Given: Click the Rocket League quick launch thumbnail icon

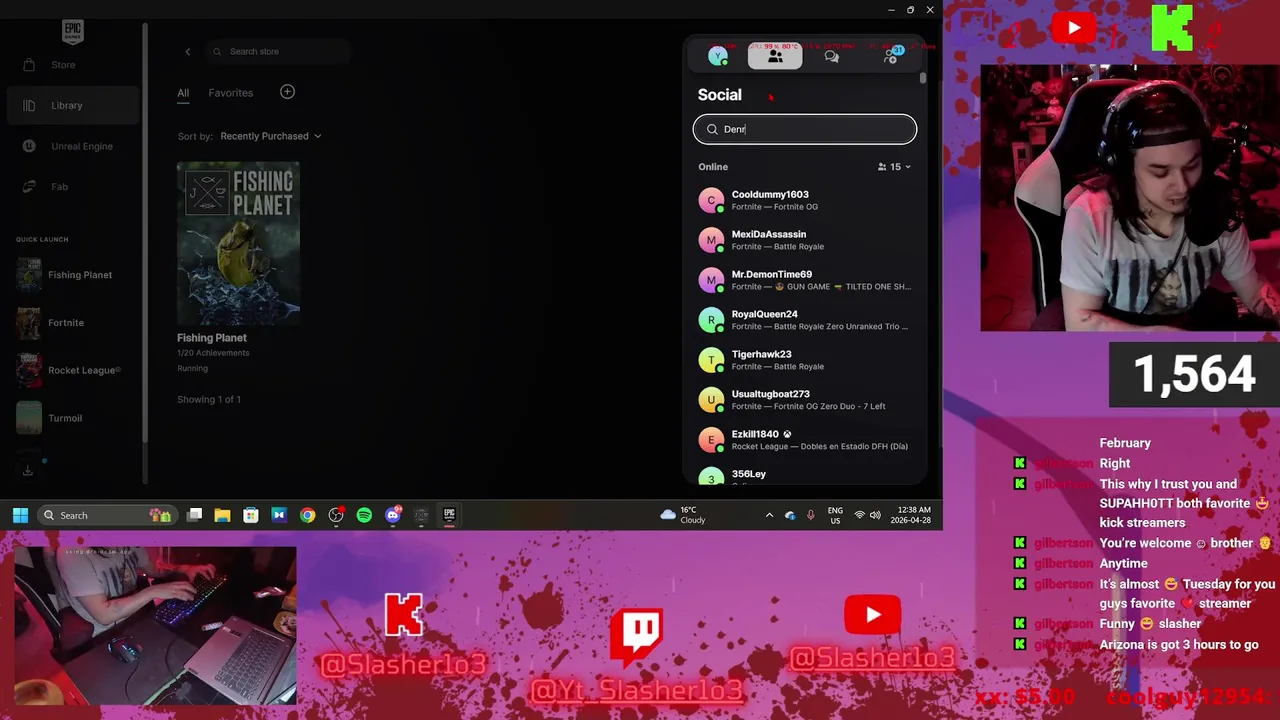Looking at the screenshot, I should coord(29,370).
